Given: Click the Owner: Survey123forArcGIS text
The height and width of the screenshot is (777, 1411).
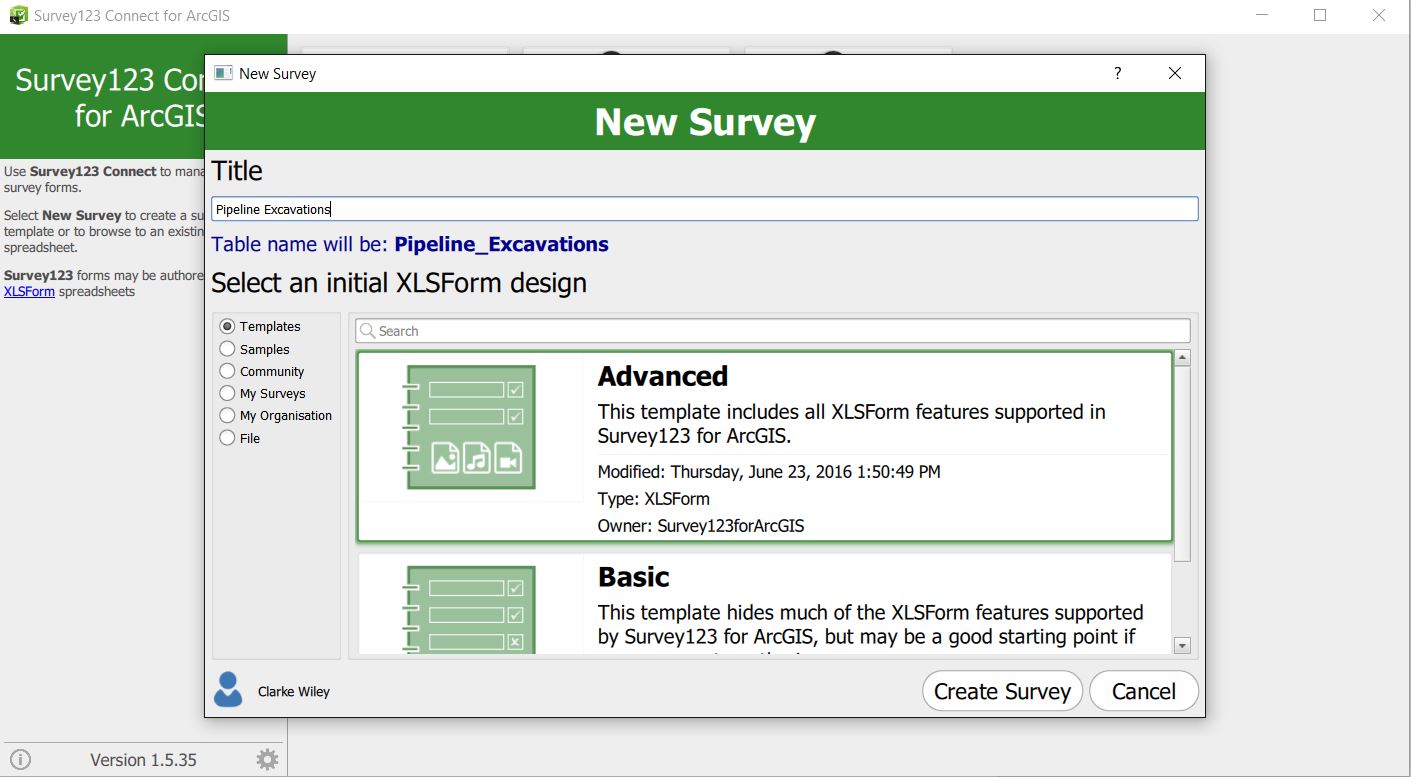Looking at the screenshot, I should click(x=701, y=525).
